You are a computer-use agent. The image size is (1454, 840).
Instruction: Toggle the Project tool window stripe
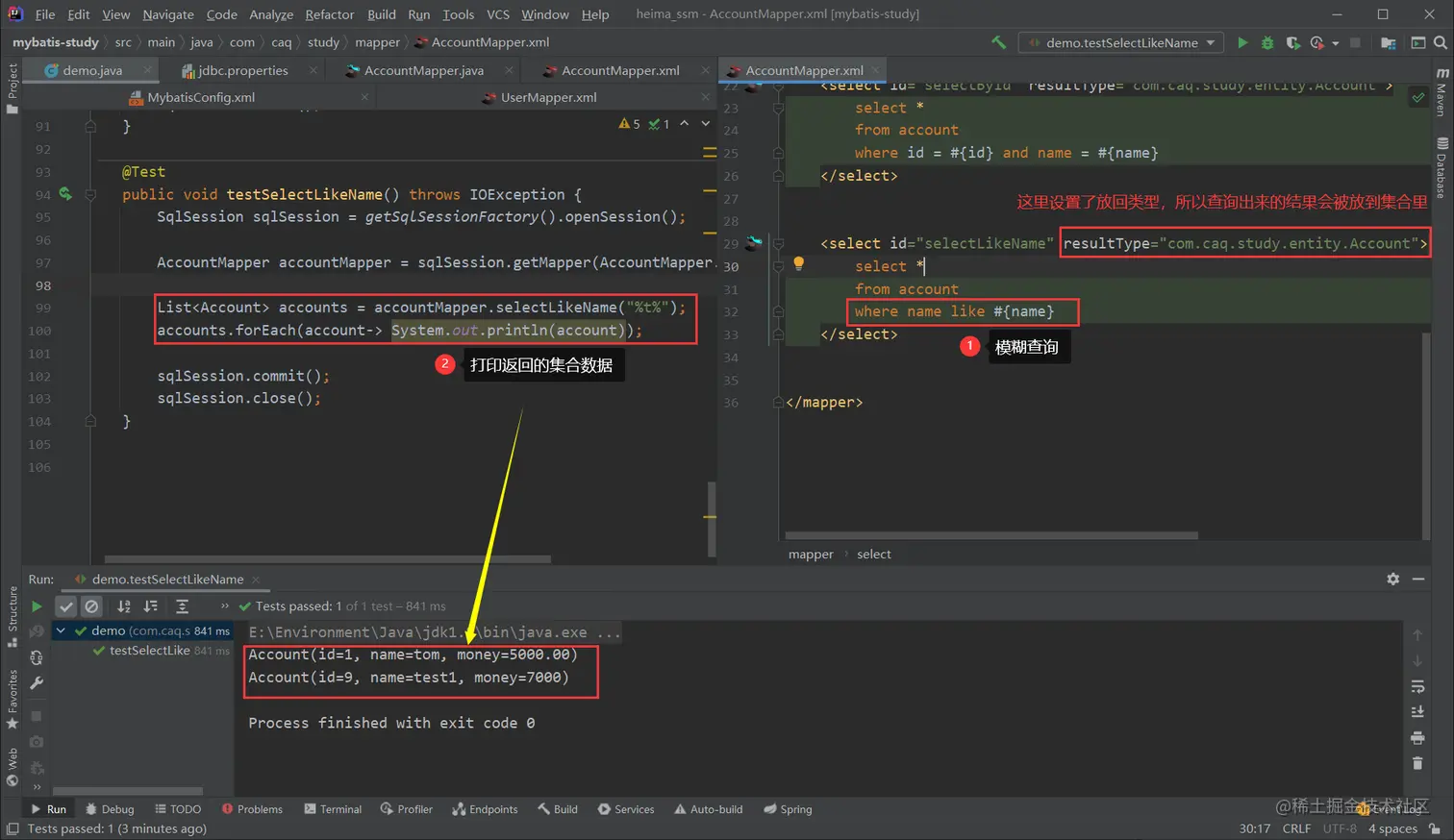click(x=12, y=88)
